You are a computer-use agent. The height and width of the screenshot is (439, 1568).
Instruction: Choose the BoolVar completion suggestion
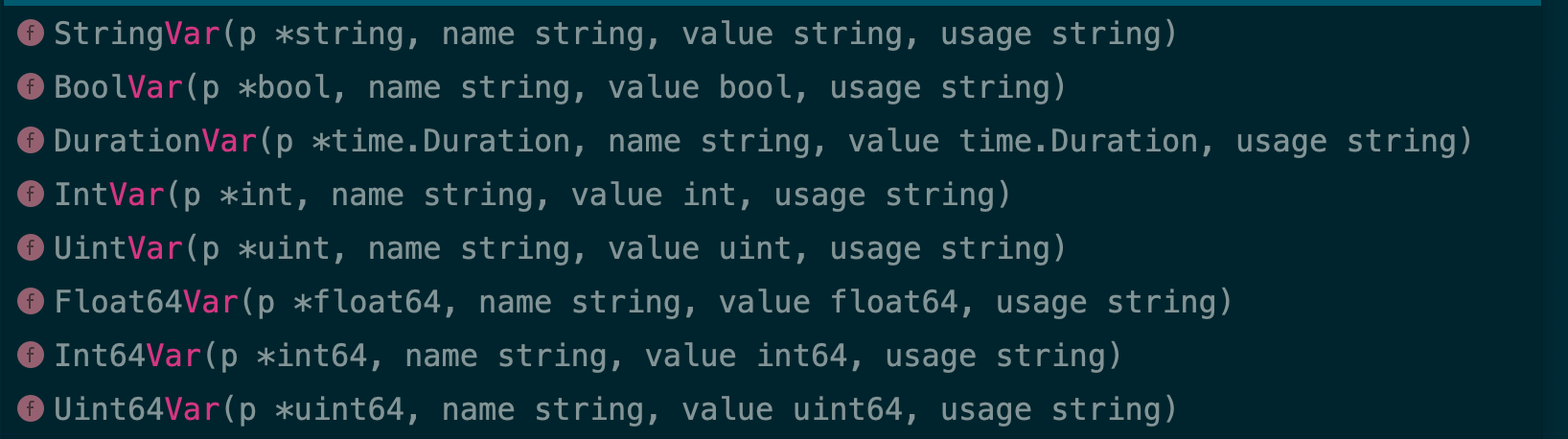pos(118,87)
